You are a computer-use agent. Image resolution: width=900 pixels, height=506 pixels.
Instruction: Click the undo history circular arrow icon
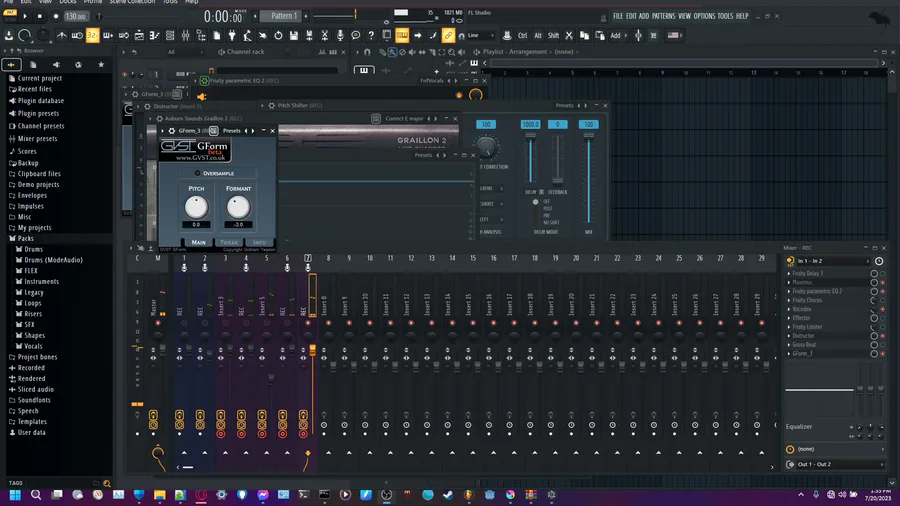[278, 36]
